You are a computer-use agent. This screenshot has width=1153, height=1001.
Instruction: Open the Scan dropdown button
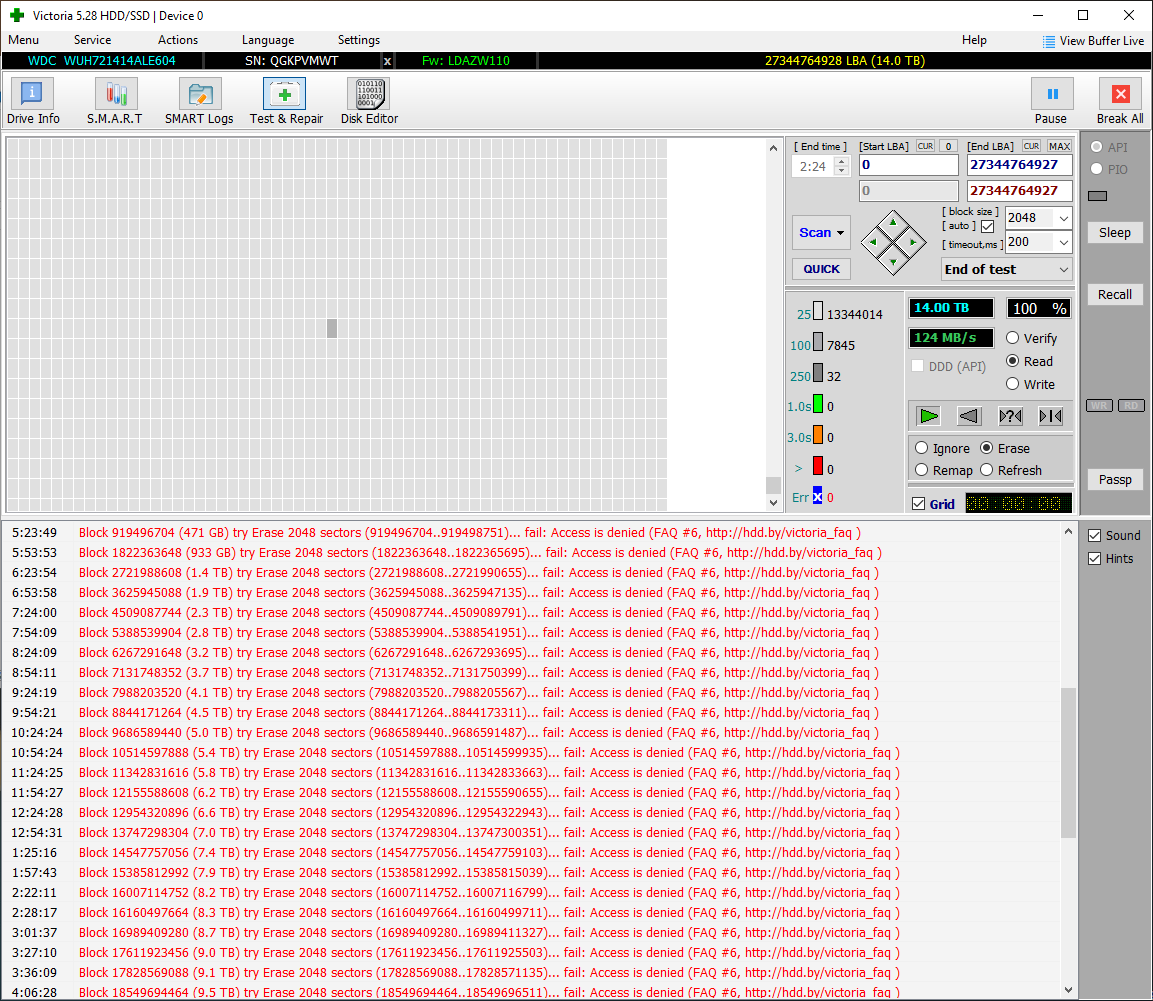(821, 232)
